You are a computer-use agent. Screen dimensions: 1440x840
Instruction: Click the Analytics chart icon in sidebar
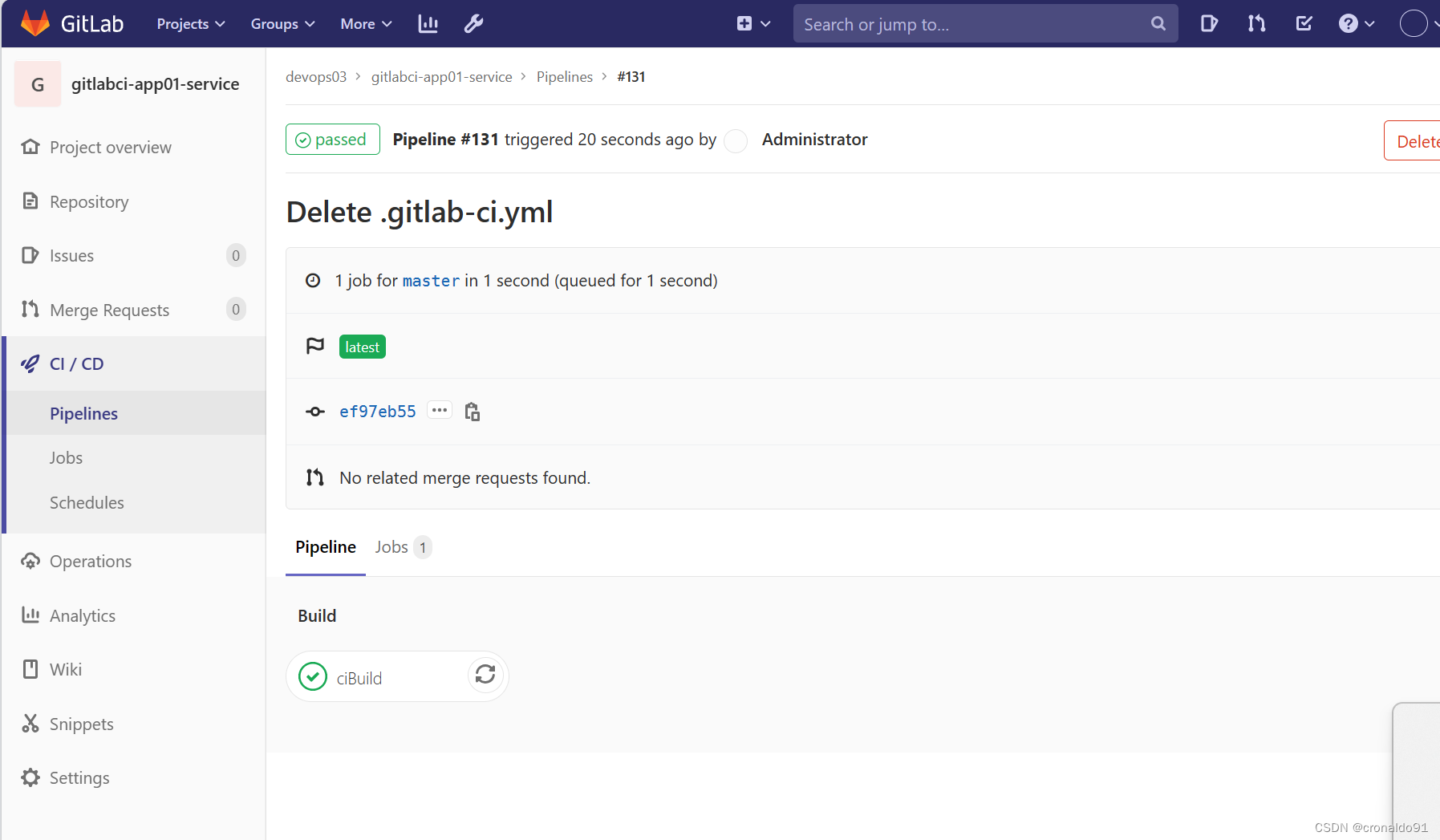click(x=30, y=615)
